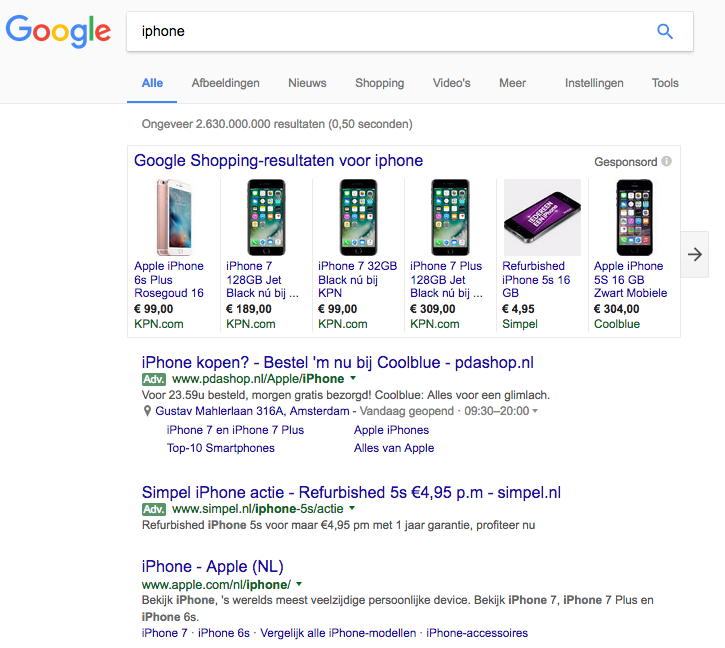
Task: Switch to the Afbeeldingen tab
Action: [x=226, y=83]
